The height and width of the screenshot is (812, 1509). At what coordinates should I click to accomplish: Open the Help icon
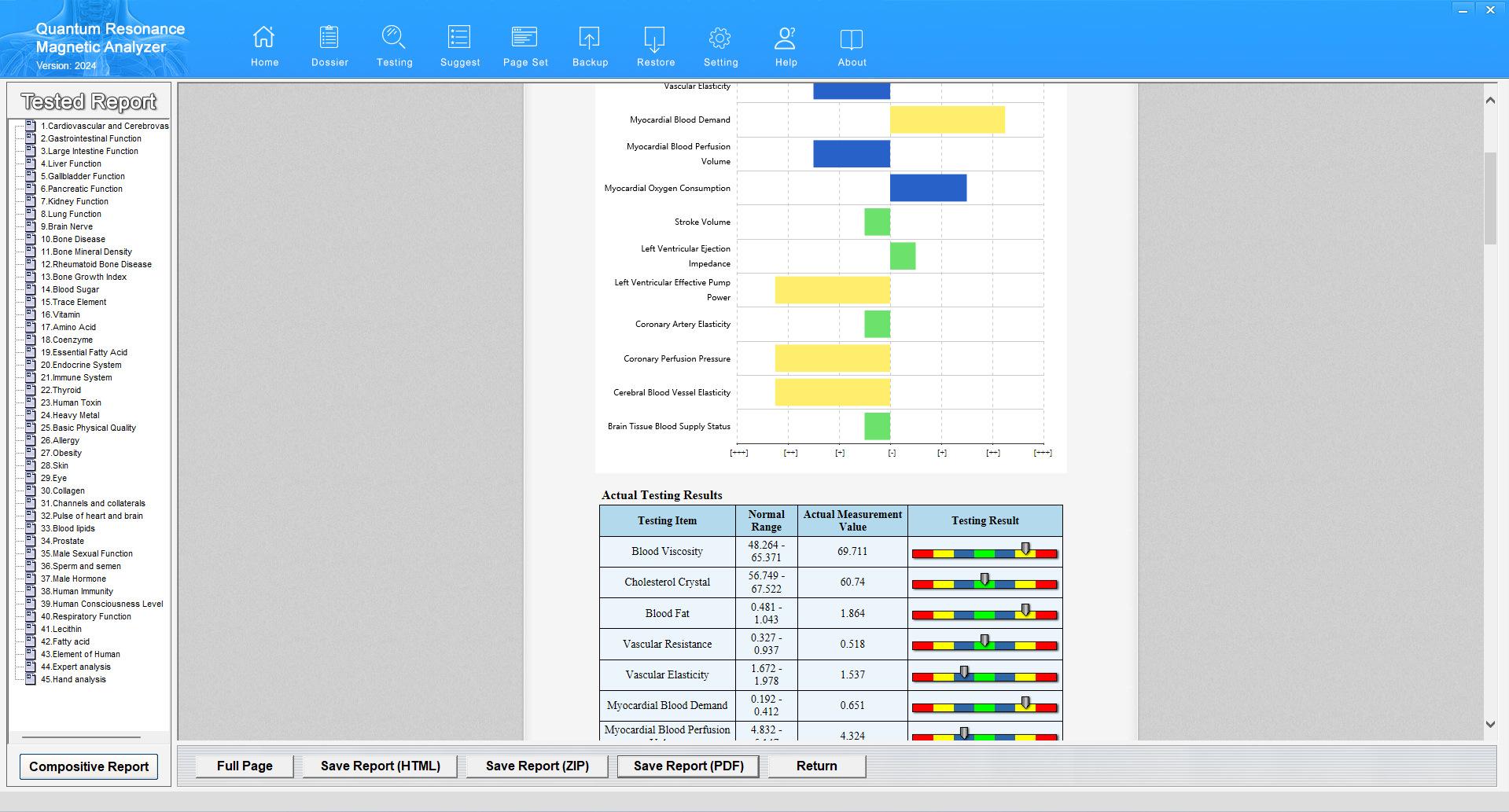(x=786, y=38)
